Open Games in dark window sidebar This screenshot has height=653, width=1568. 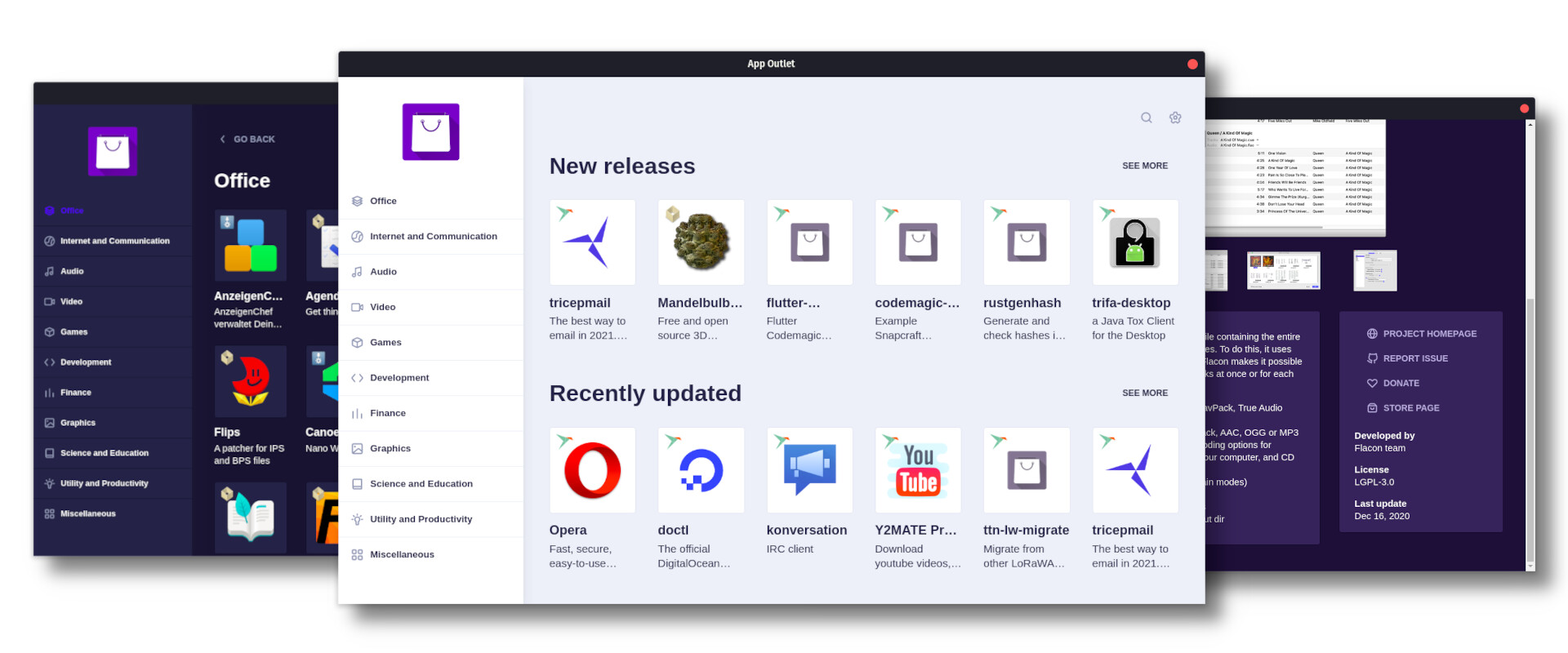coord(112,332)
